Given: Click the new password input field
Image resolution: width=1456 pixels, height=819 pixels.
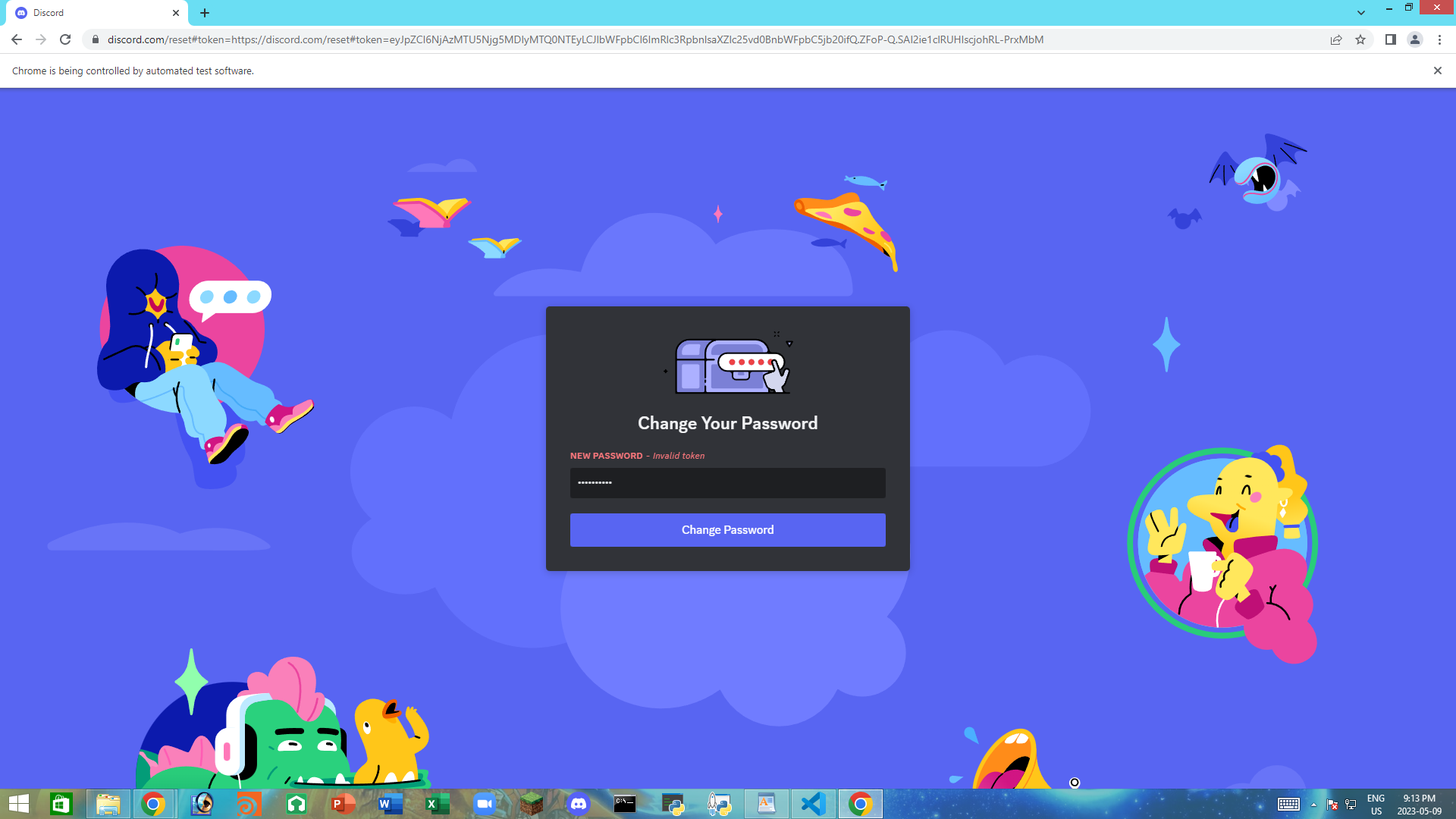Looking at the screenshot, I should point(727,483).
